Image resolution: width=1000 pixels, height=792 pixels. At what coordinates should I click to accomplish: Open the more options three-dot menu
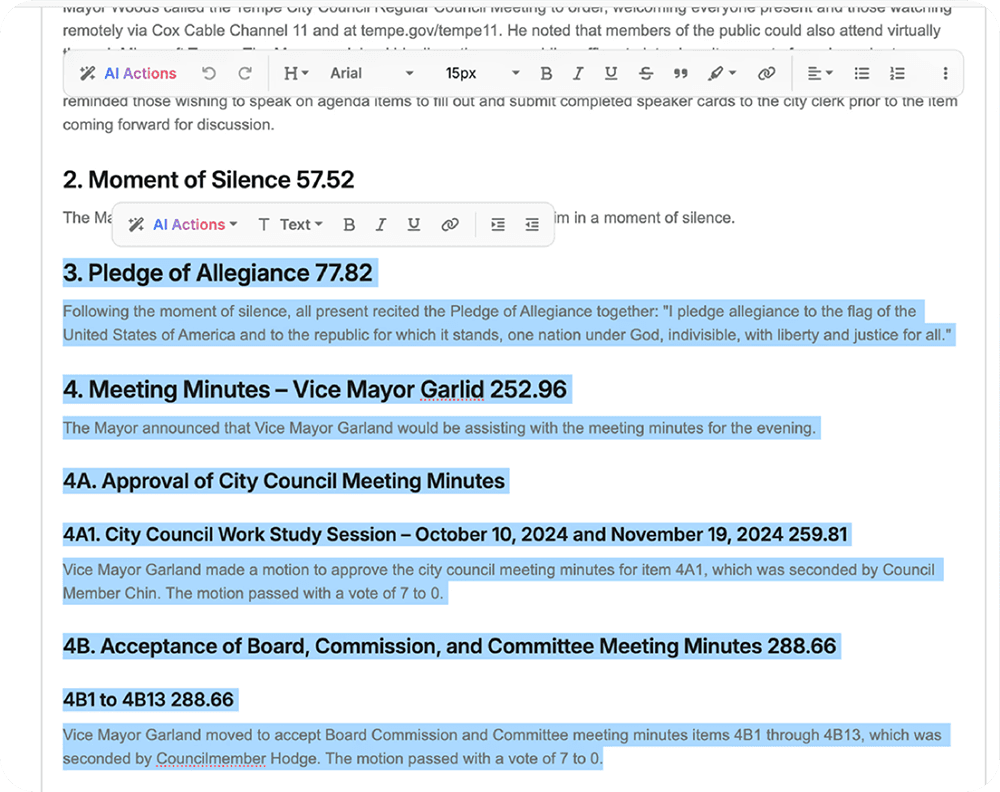click(x=945, y=73)
